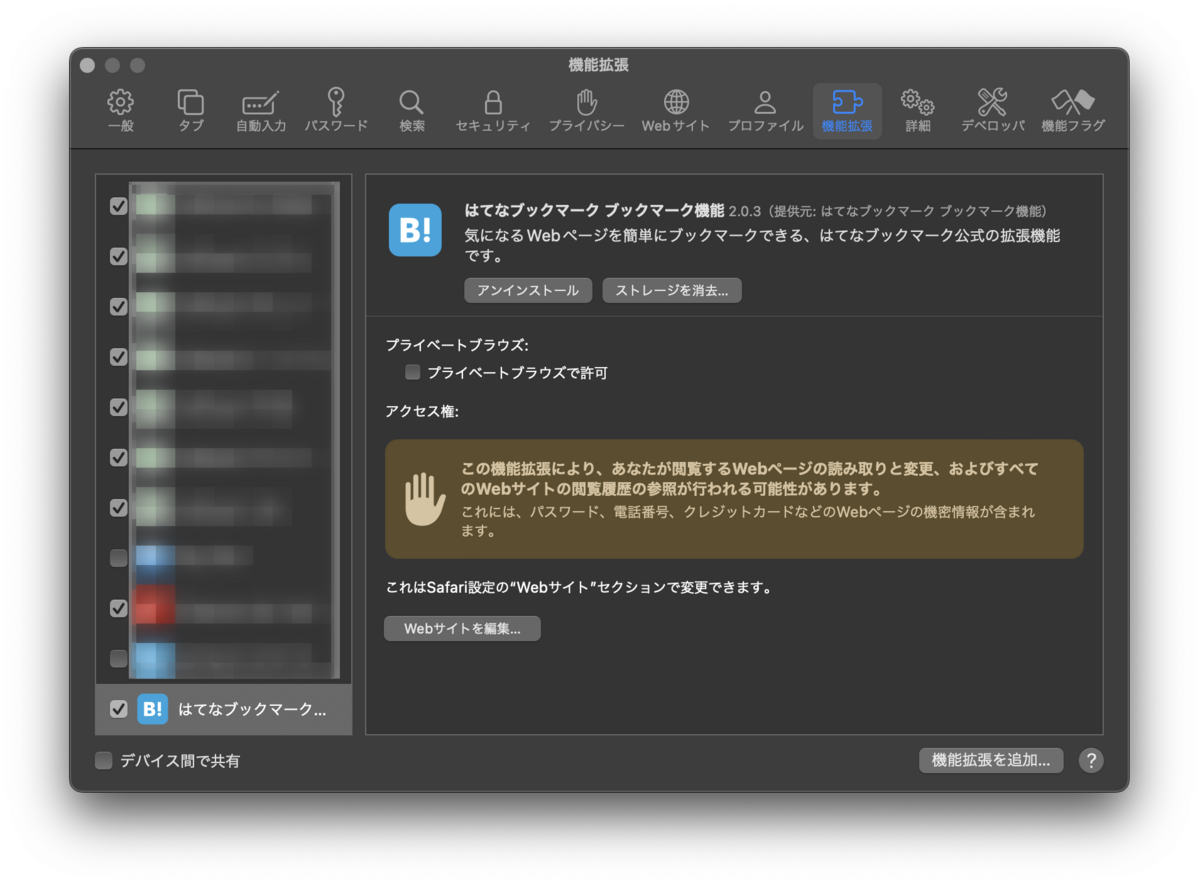Open the 検索 magnifier tab

click(411, 111)
